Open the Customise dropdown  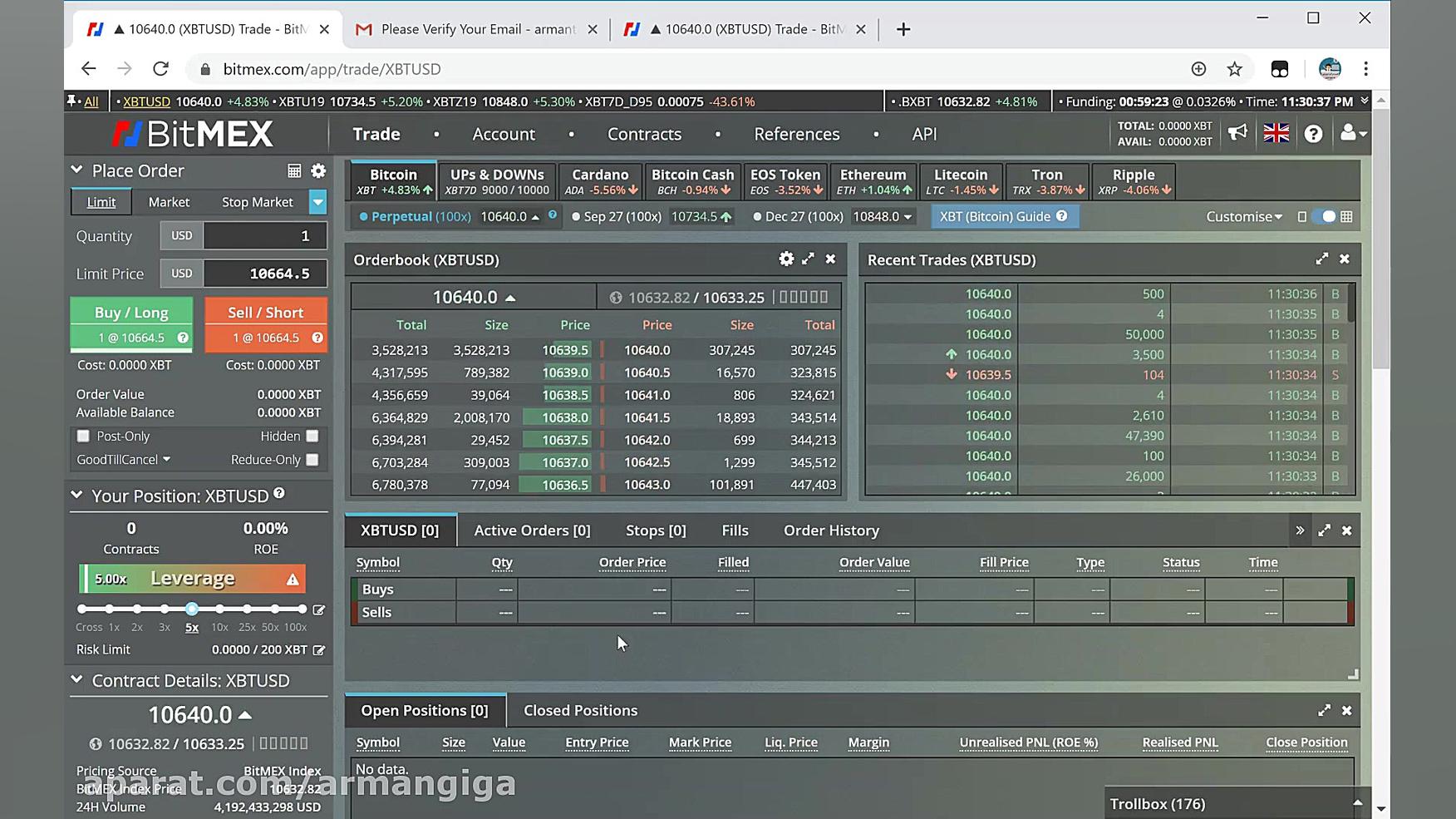(x=1244, y=216)
